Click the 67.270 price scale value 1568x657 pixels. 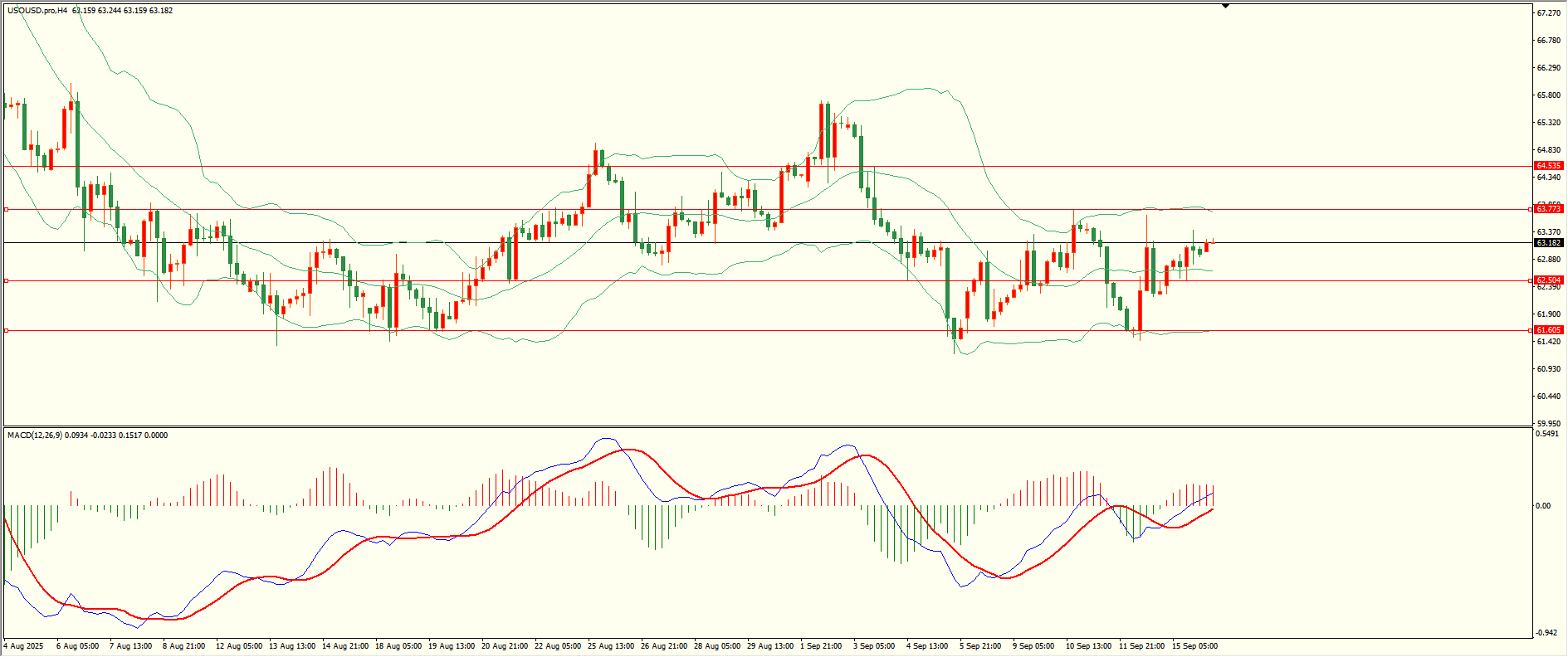1548,13
